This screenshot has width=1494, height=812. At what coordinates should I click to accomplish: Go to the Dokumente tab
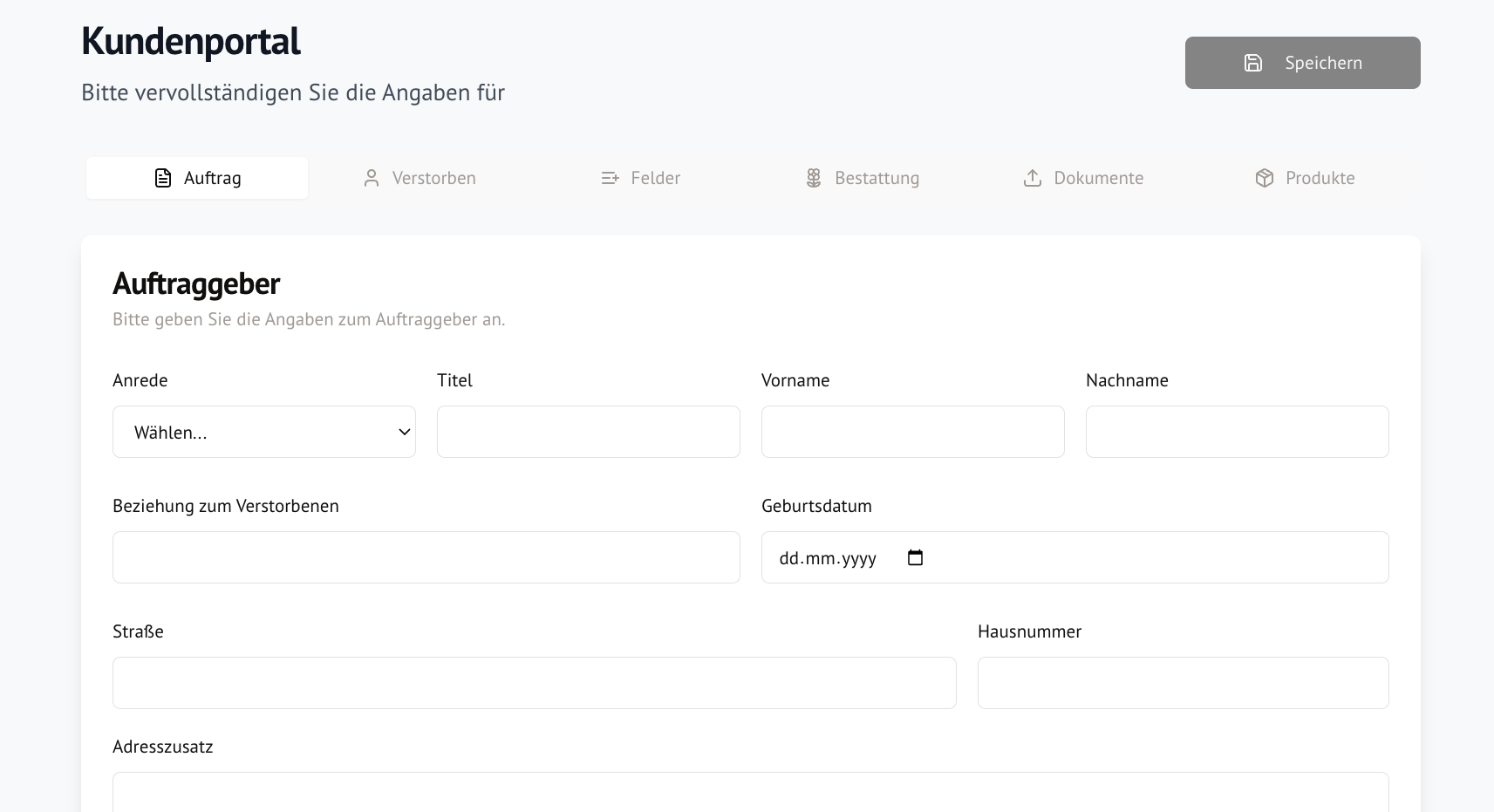(x=1083, y=178)
